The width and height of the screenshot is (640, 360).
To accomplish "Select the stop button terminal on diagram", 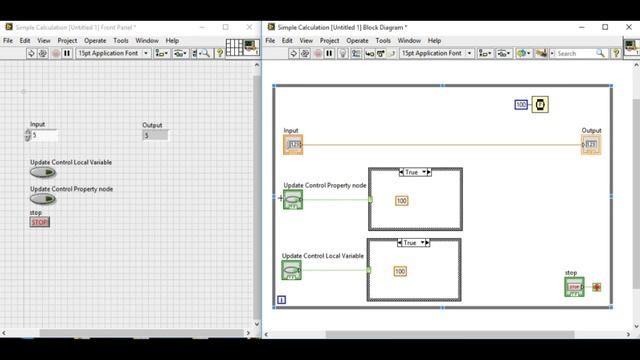I will click(574, 287).
